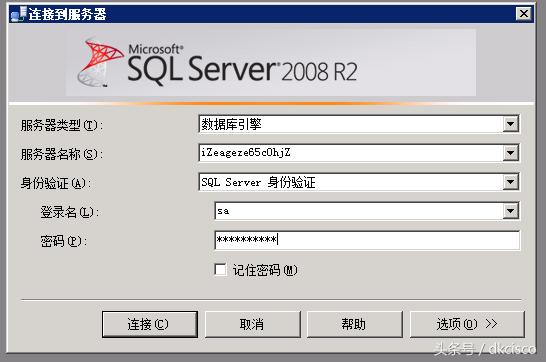This screenshot has height=362, width=546.
Task: Open the 登录名 dropdown arrow
Action: click(510, 211)
